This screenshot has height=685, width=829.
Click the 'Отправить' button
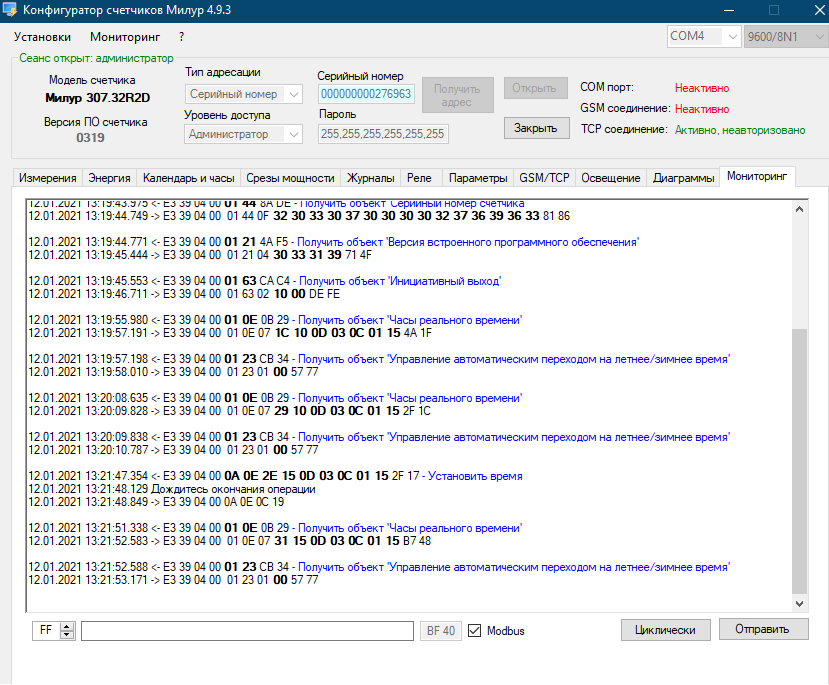763,630
